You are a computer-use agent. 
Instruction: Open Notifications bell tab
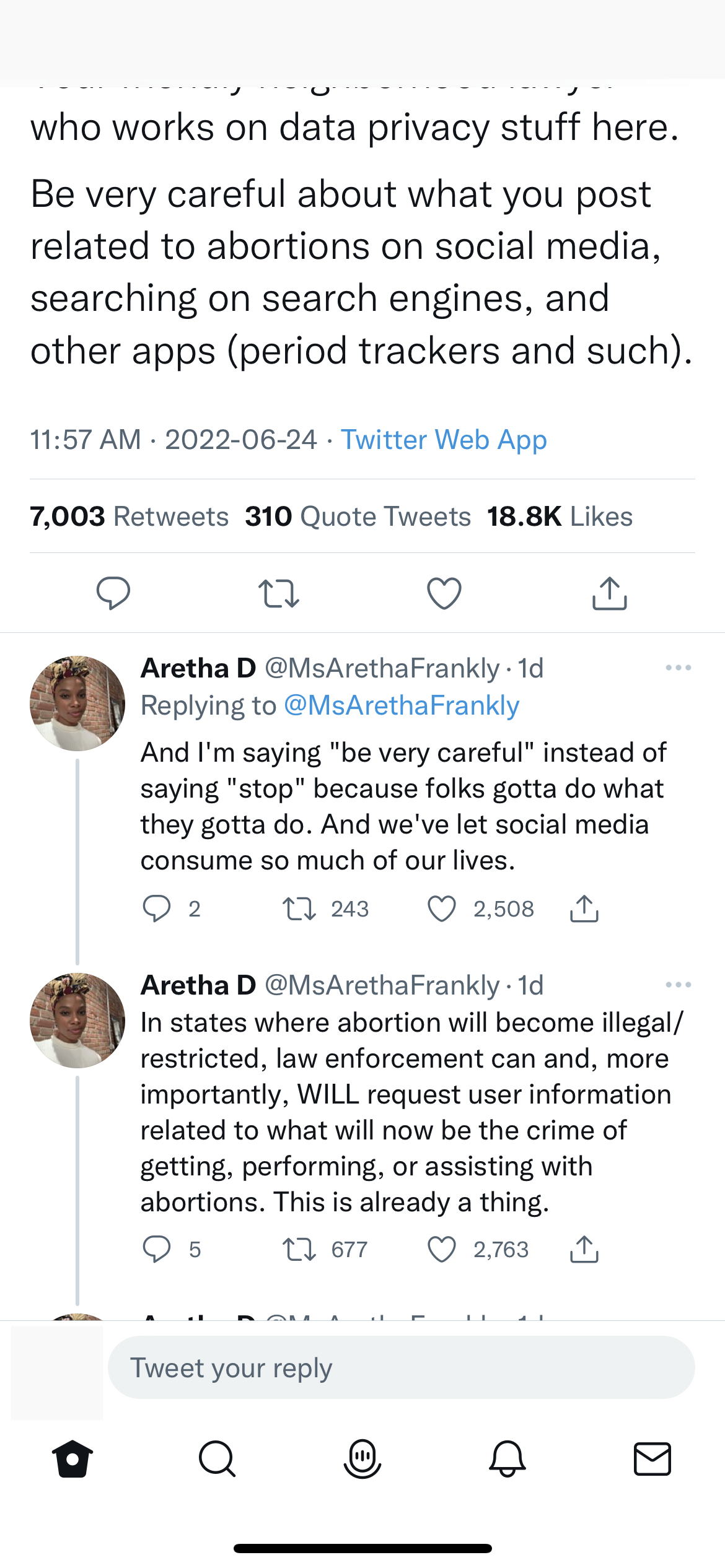pyautogui.click(x=507, y=1458)
